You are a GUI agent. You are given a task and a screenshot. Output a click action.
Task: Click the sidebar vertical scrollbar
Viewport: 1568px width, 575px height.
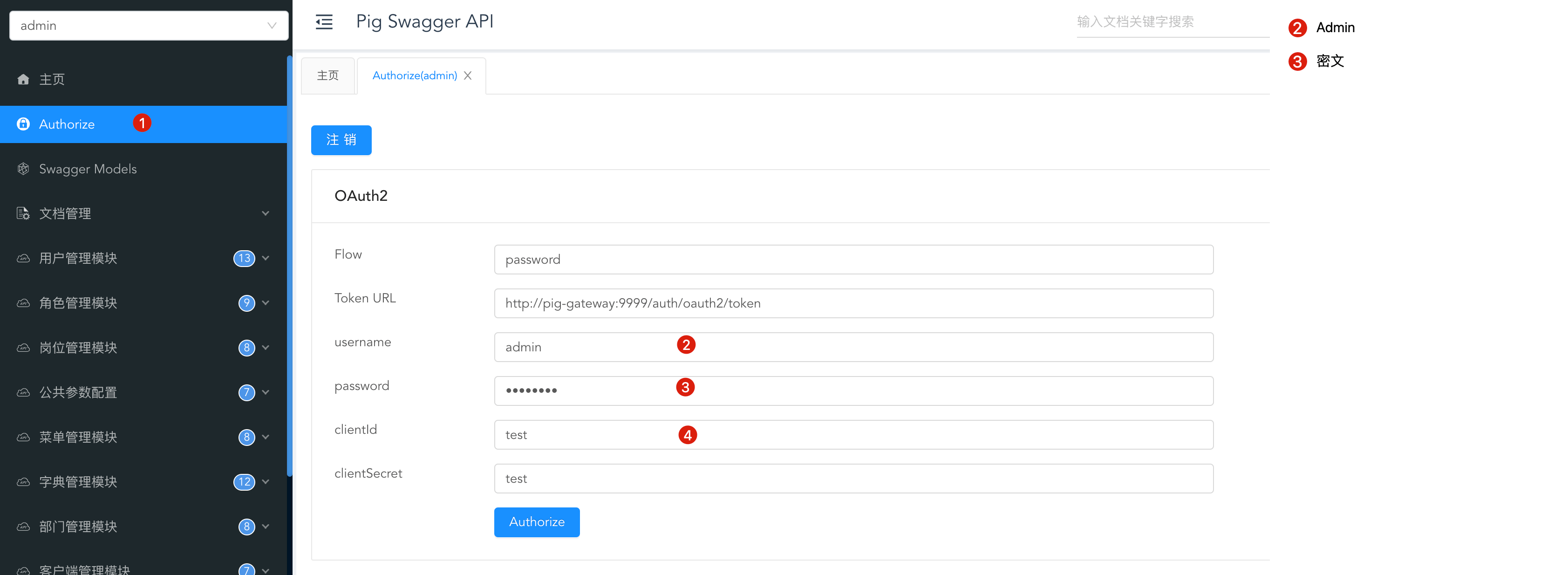tap(290, 265)
